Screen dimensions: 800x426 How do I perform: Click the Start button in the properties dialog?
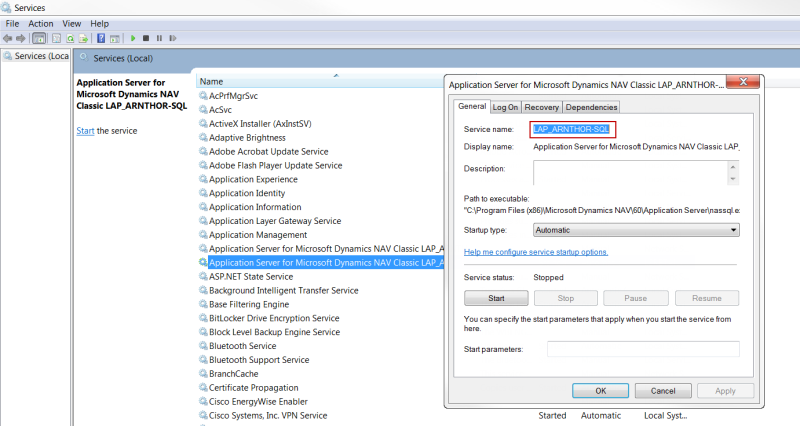496,298
